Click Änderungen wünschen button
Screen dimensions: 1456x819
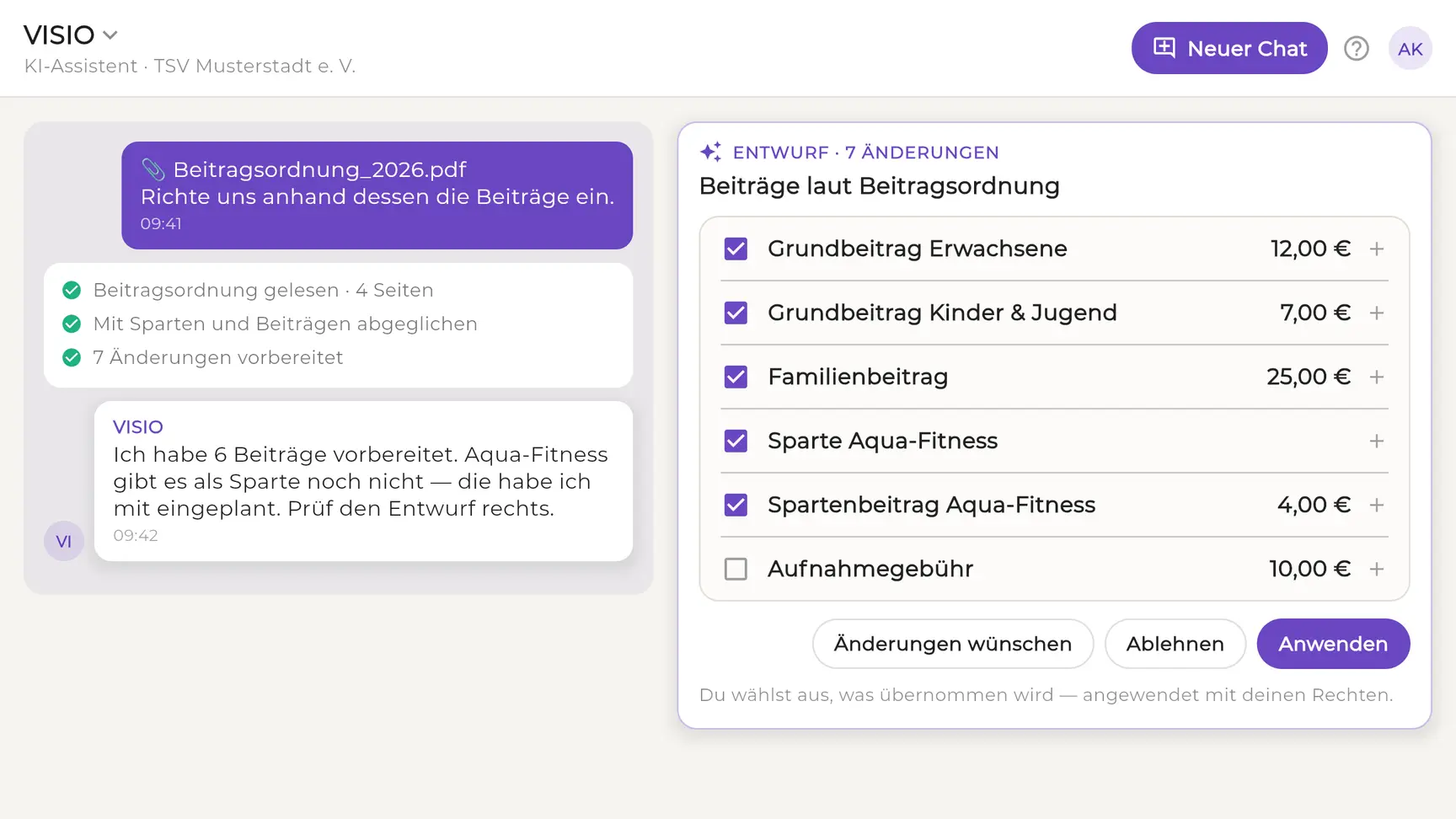click(953, 644)
